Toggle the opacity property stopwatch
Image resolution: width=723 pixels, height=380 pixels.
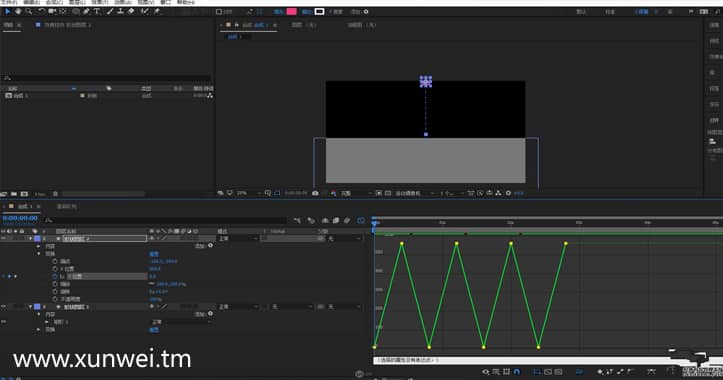coord(55,299)
